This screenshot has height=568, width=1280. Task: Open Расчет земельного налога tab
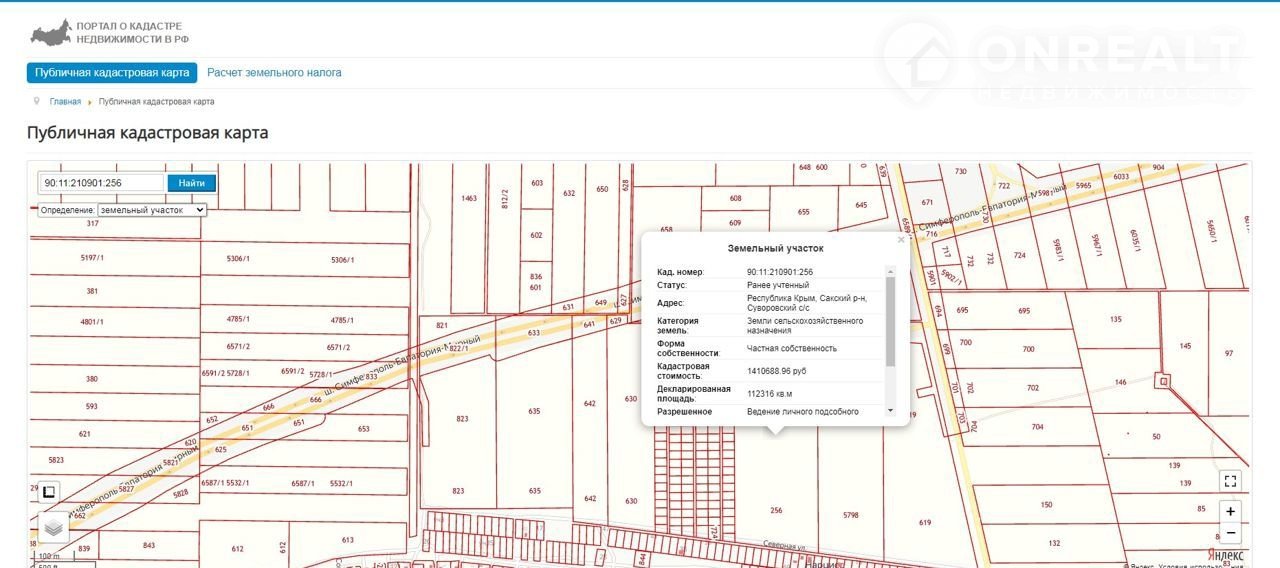click(274, 73)
